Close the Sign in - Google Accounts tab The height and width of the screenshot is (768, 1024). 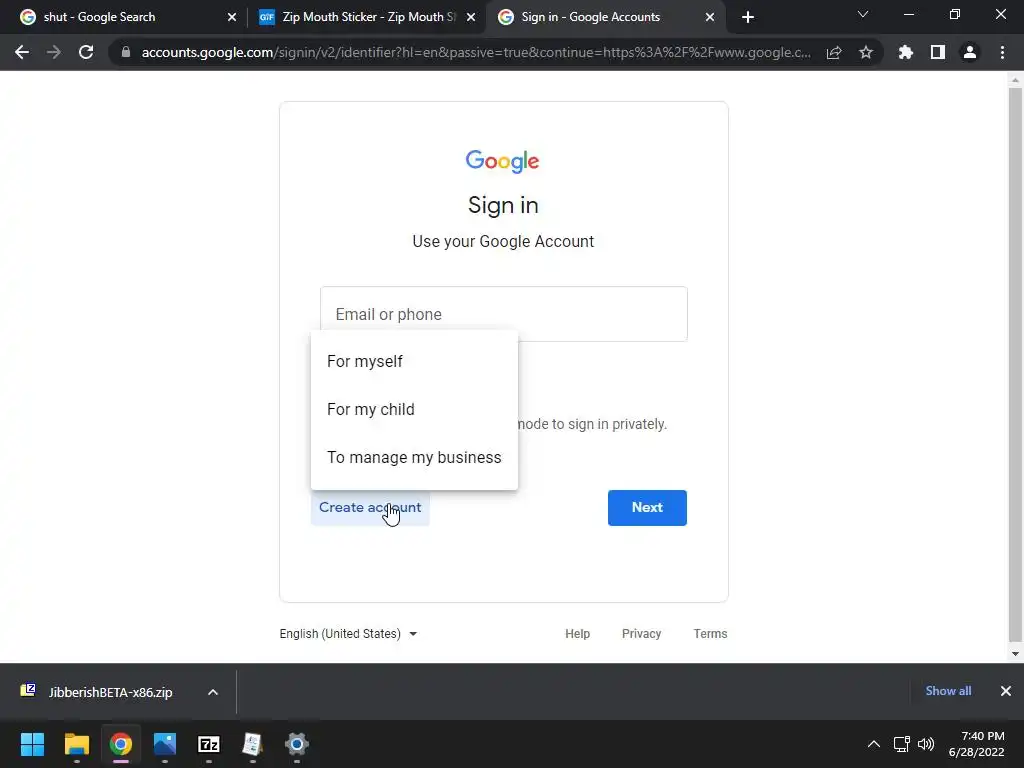pos(710,17)
